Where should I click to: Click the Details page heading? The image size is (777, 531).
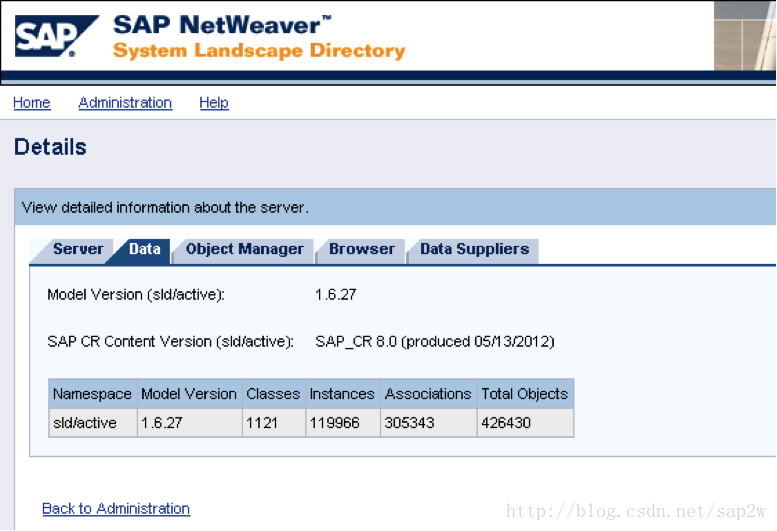pos(50,147)
